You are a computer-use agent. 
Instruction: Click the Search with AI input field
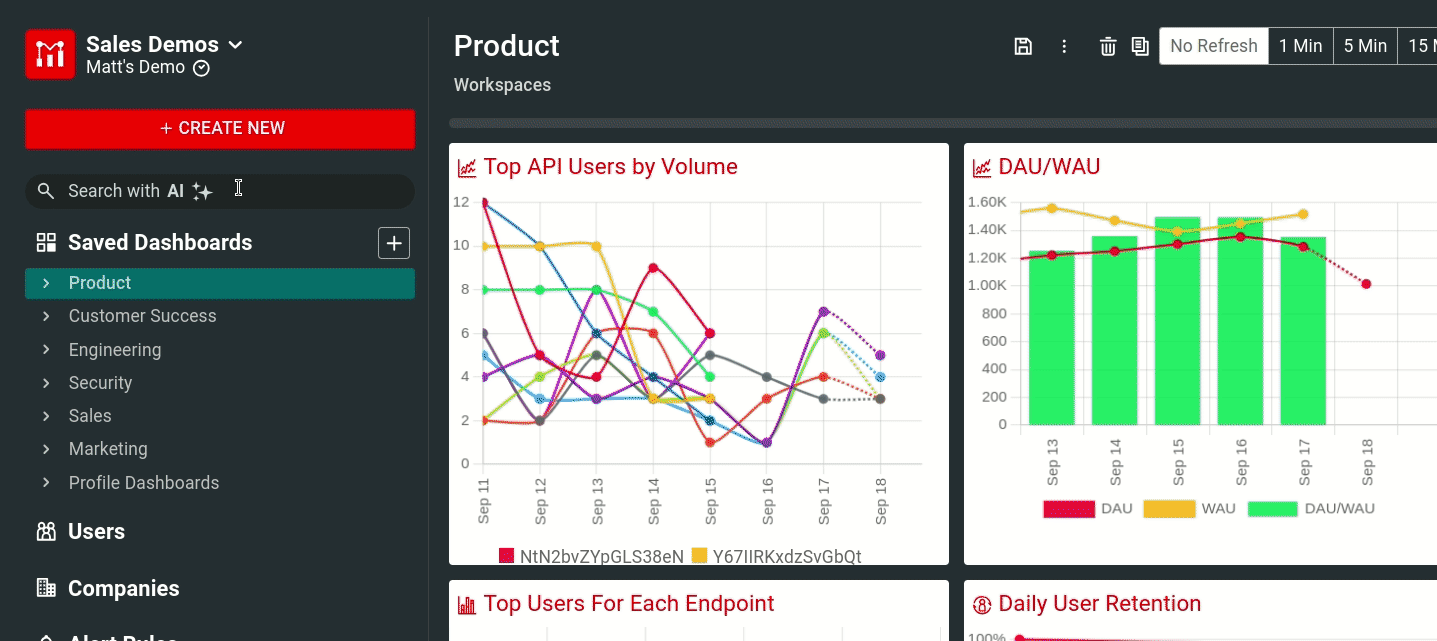pyautogui.click(x=220, y=191)
